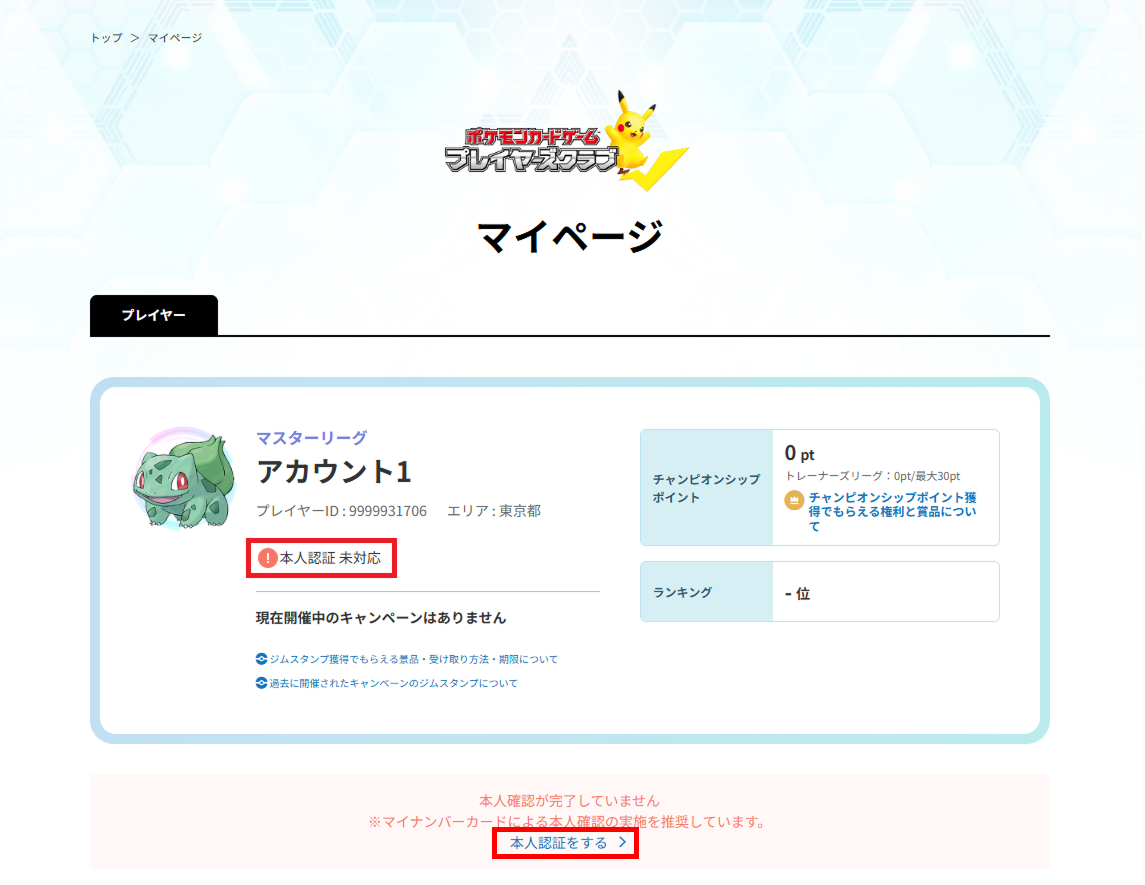Image resolution: width=1145 pixels, height=885 pixels.
Task: Click the Pokémon Card Game Players Club logo
Action: (x=567, y=140)
